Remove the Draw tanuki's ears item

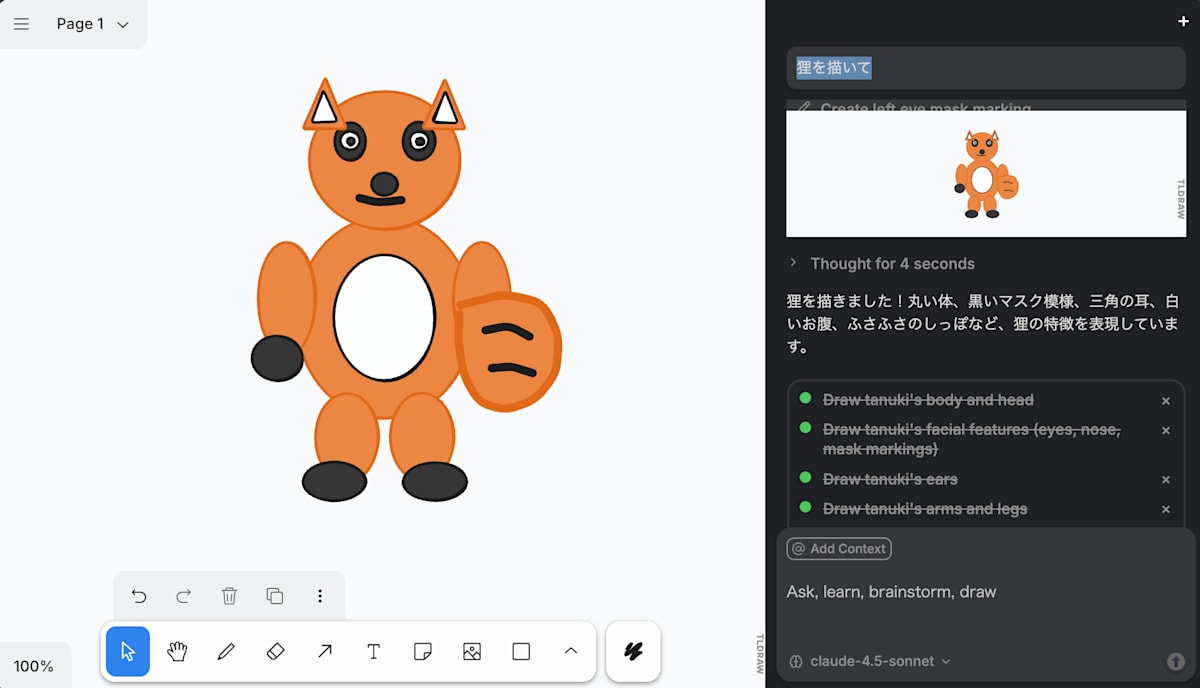pyautogui.click(x=1165, y=480)
